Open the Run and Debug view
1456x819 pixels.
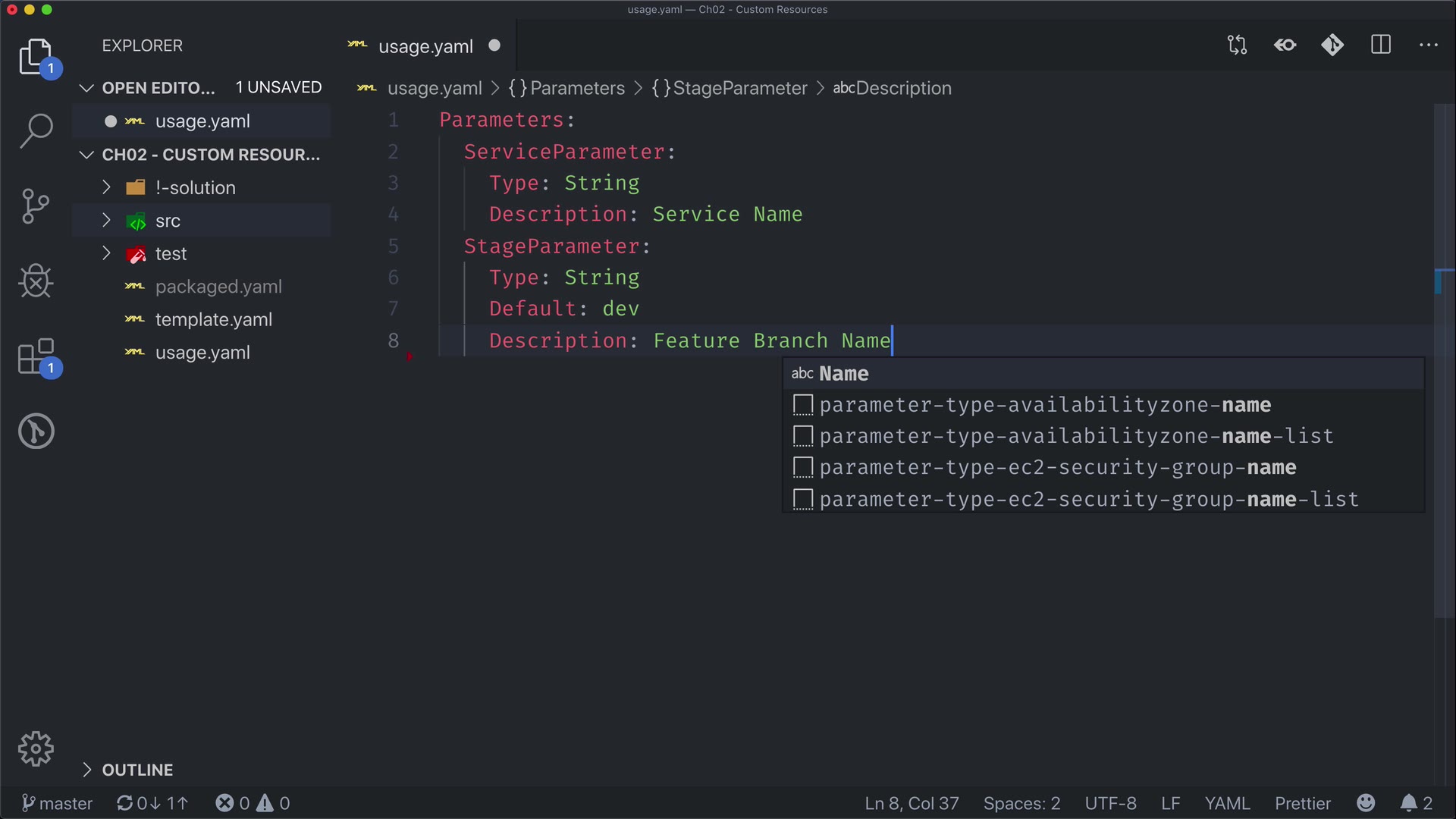pos(36,281)
